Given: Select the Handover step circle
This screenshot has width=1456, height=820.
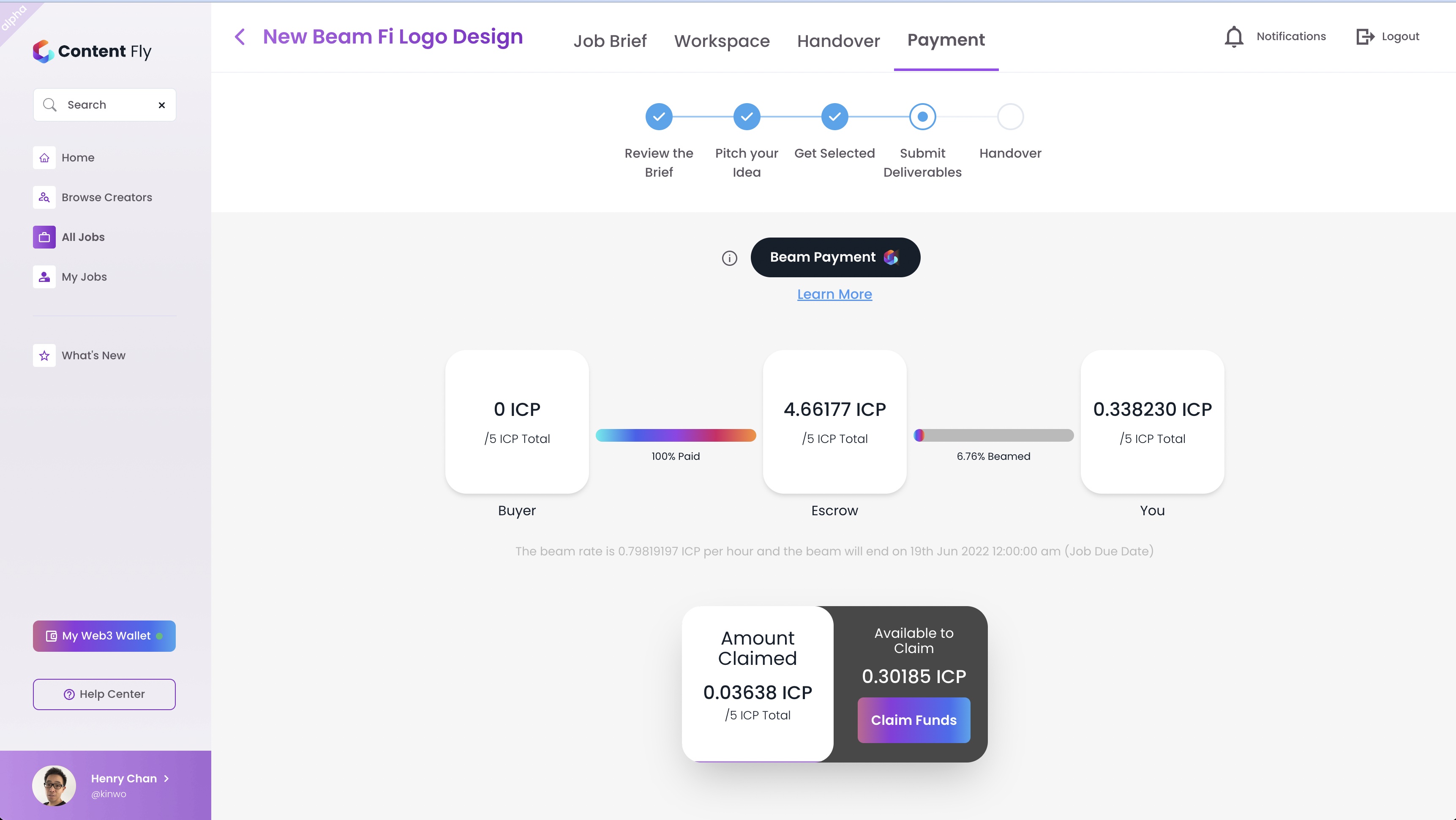Looking at the screenshot, I should click(1010, 117).
